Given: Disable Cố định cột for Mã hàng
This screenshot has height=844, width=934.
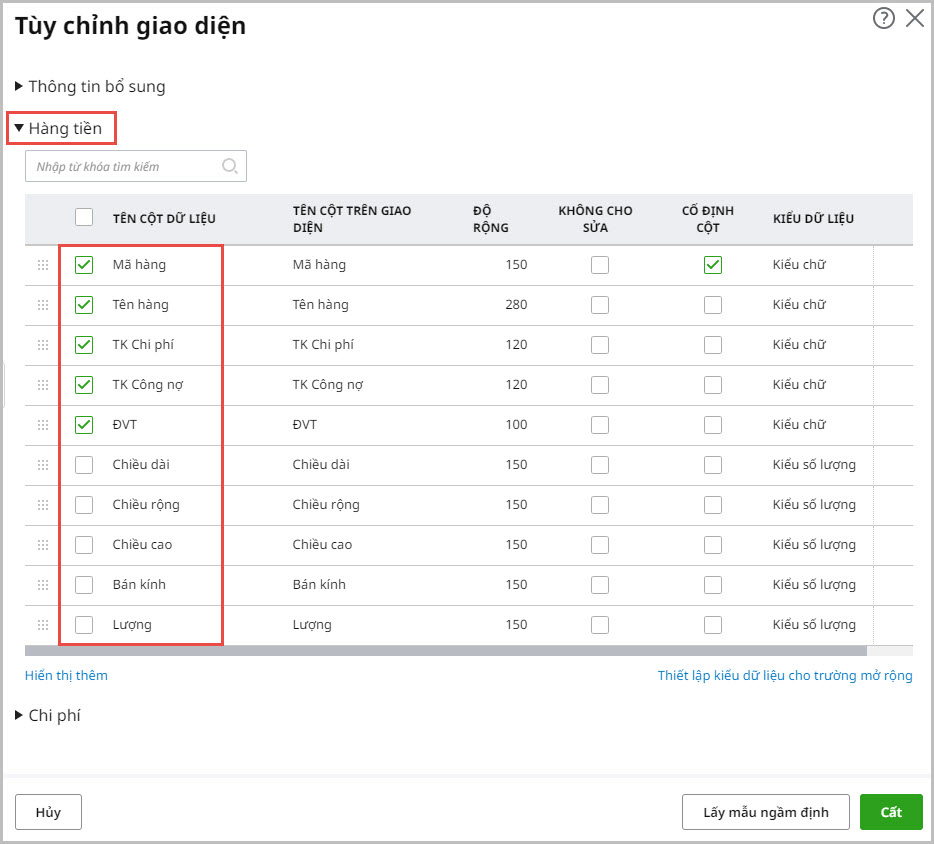Looking at the screenshot, I should [x=712, y=265].
